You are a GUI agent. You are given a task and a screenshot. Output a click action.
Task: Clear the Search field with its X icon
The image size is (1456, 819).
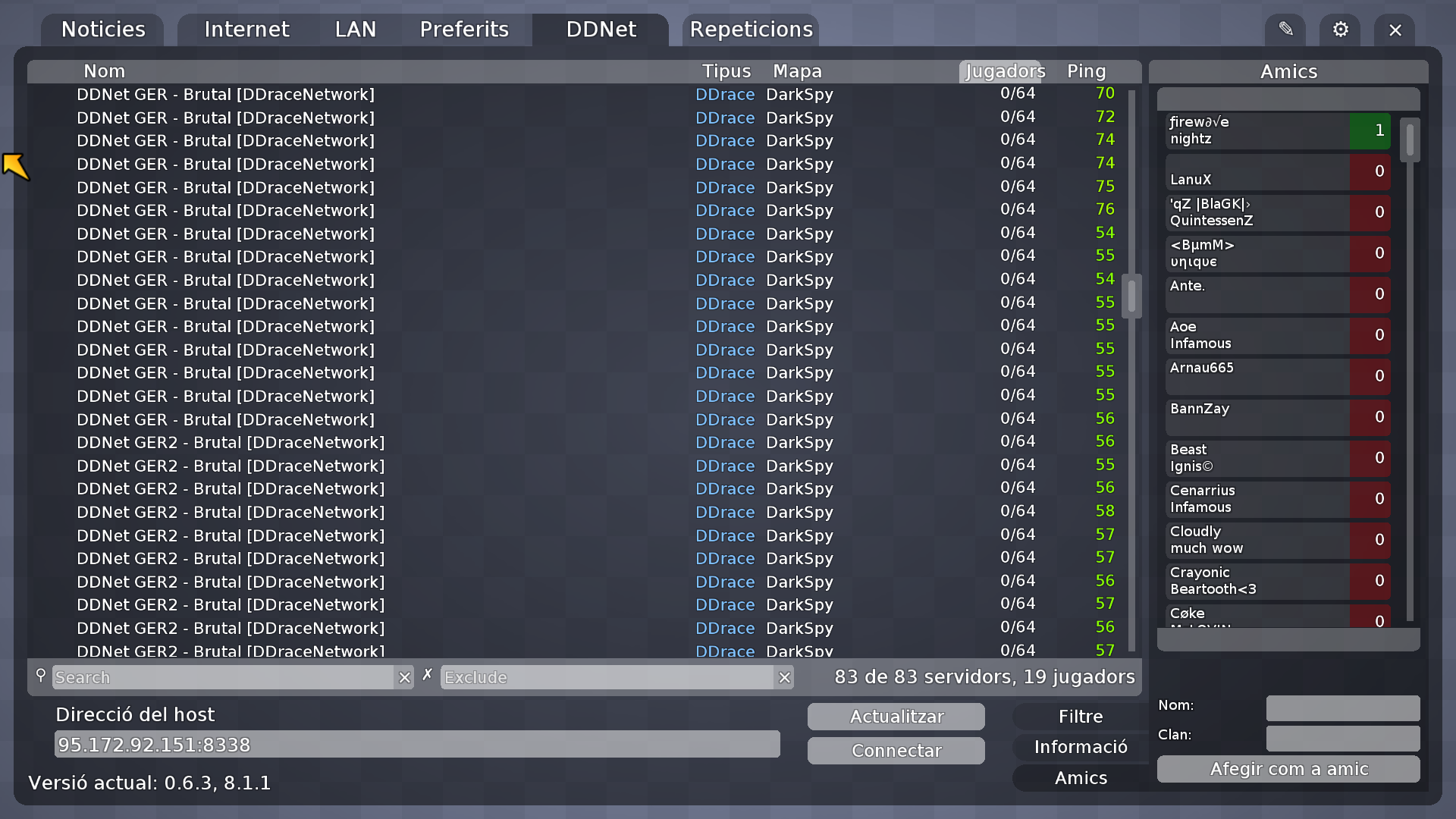click(x=404, y=677)
